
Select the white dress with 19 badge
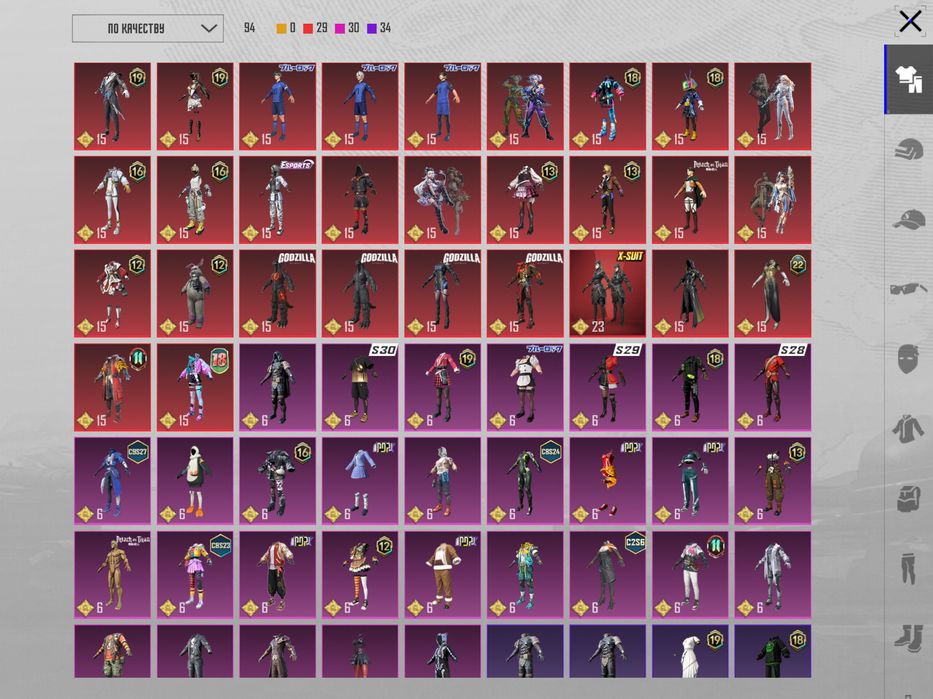pos(690,651)
